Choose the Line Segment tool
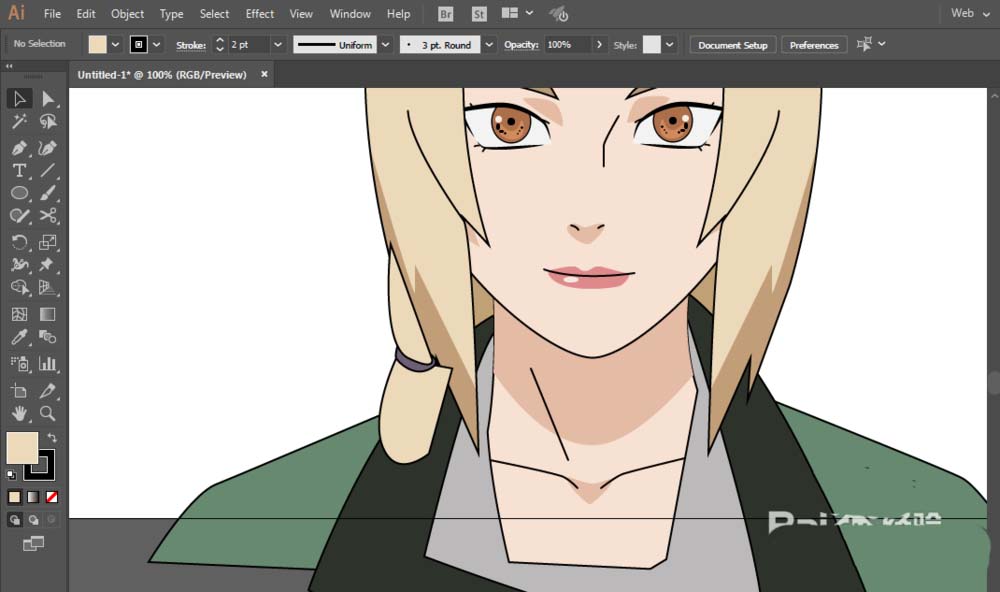This screenshot has width=1000, height=592. click(x=48, y=170)
